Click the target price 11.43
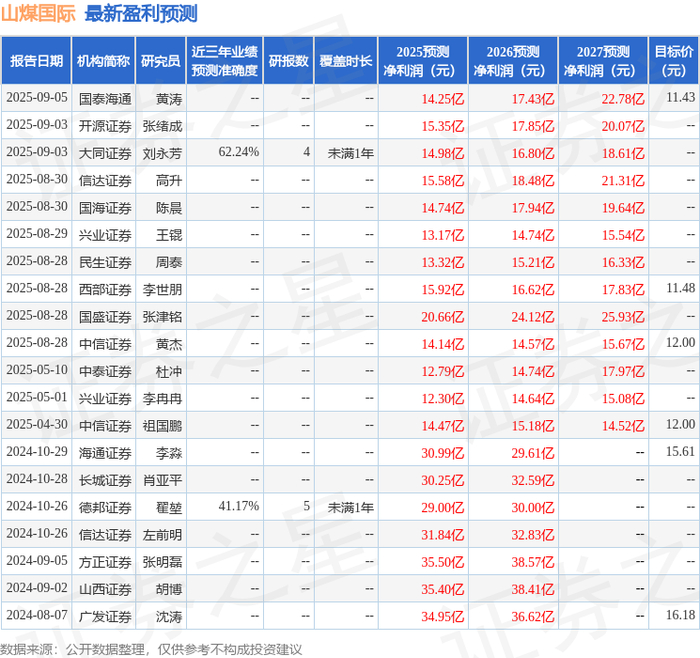Viewport: 700px width, 658px height. point(680,97)
